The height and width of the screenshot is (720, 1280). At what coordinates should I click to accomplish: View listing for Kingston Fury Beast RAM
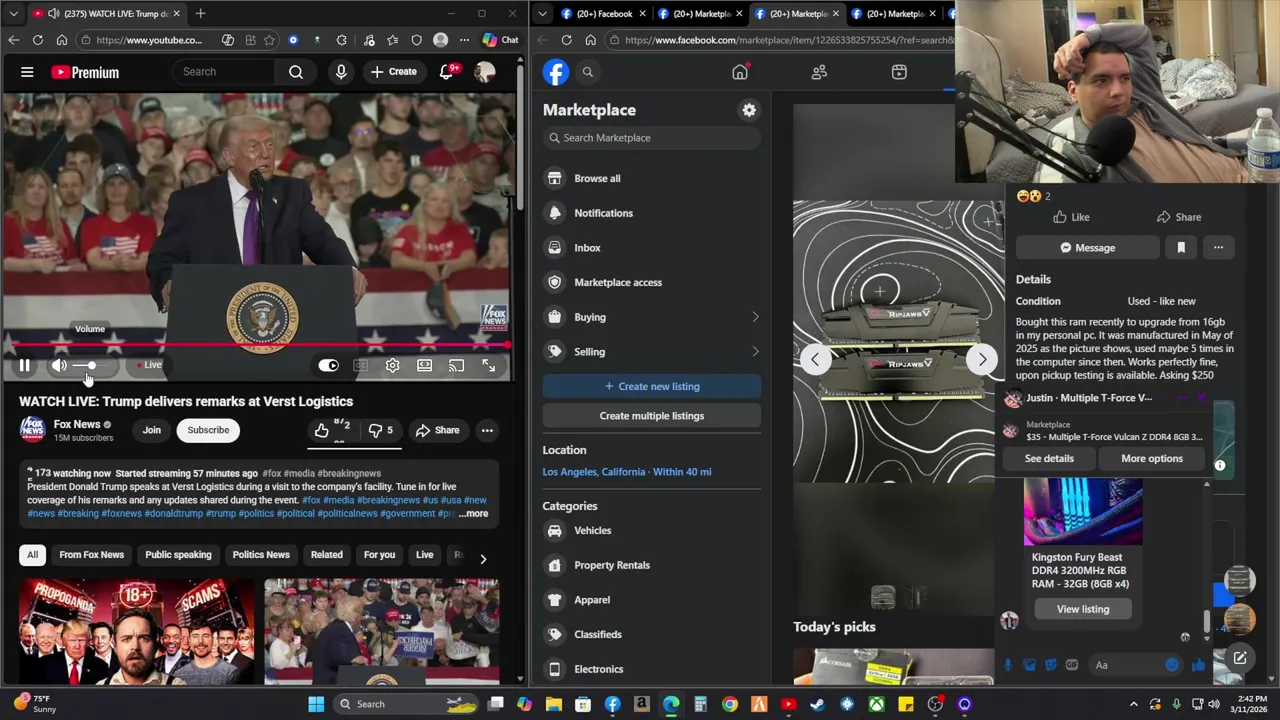tap(1083, 609)
